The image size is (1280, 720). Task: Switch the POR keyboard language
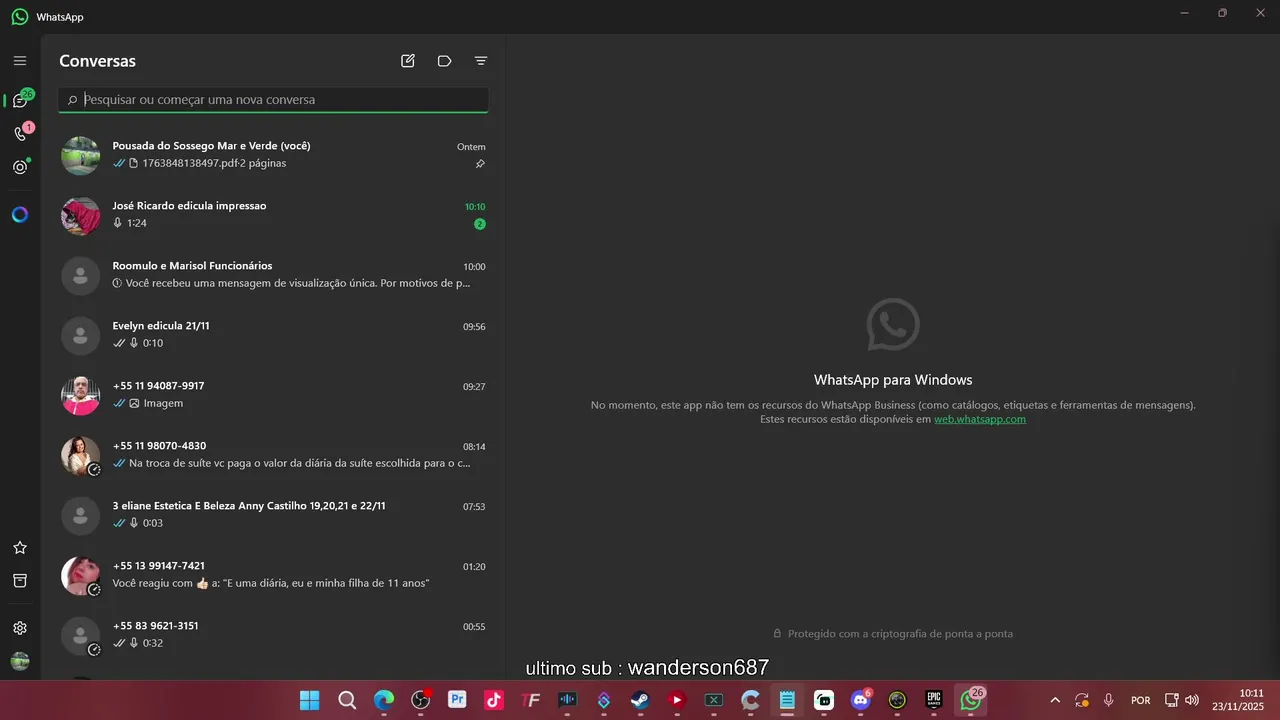click(1140, 700)
